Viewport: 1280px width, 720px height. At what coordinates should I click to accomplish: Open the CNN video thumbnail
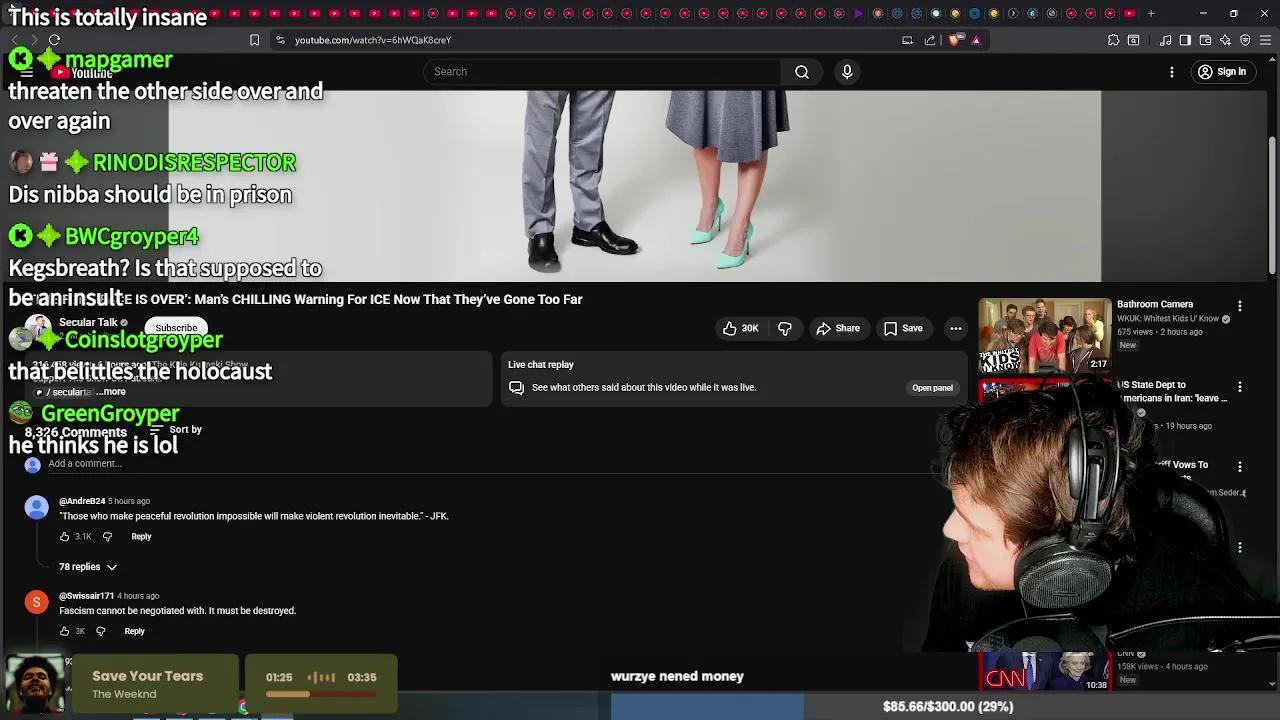coord(1044,672)
